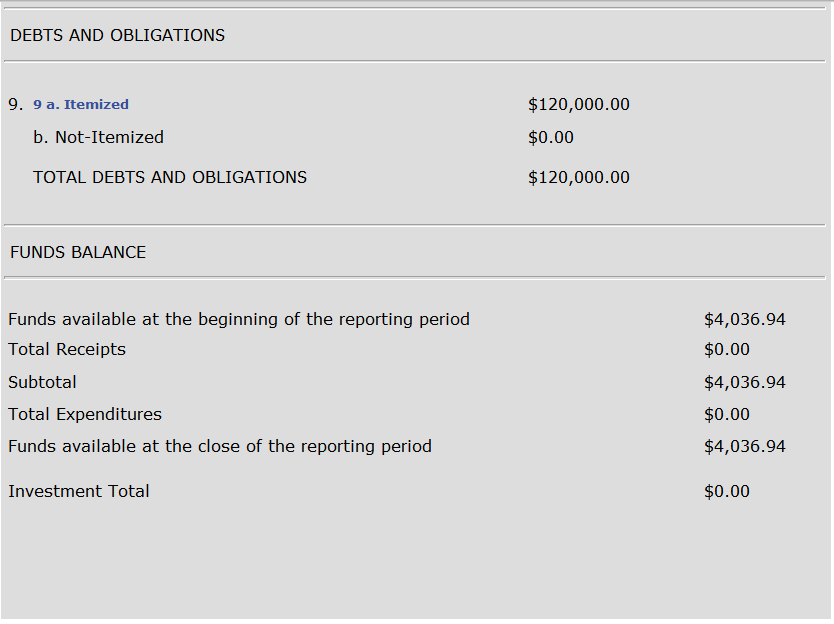The image size is (834, 624).
Task: Click the DEBTS AND OBLIGATIONS section header
Action: 118,35
